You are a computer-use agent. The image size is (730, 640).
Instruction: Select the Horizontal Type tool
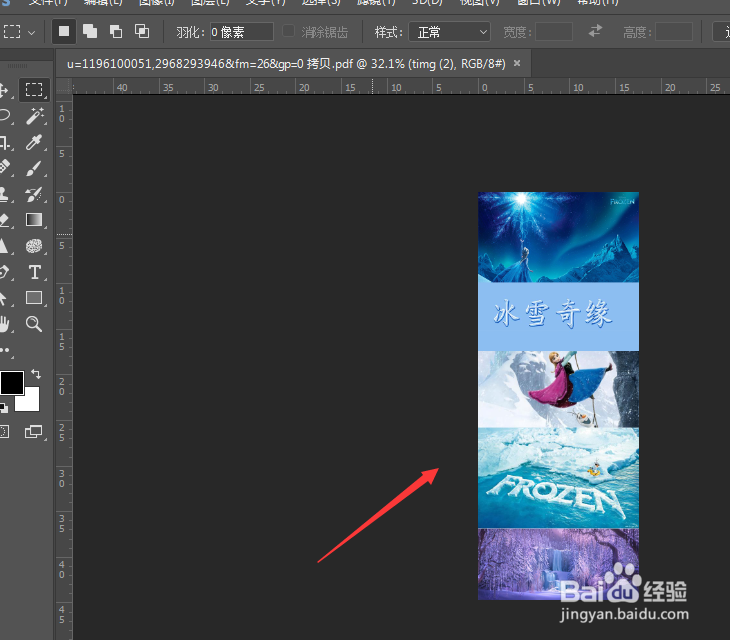point(34,272)
